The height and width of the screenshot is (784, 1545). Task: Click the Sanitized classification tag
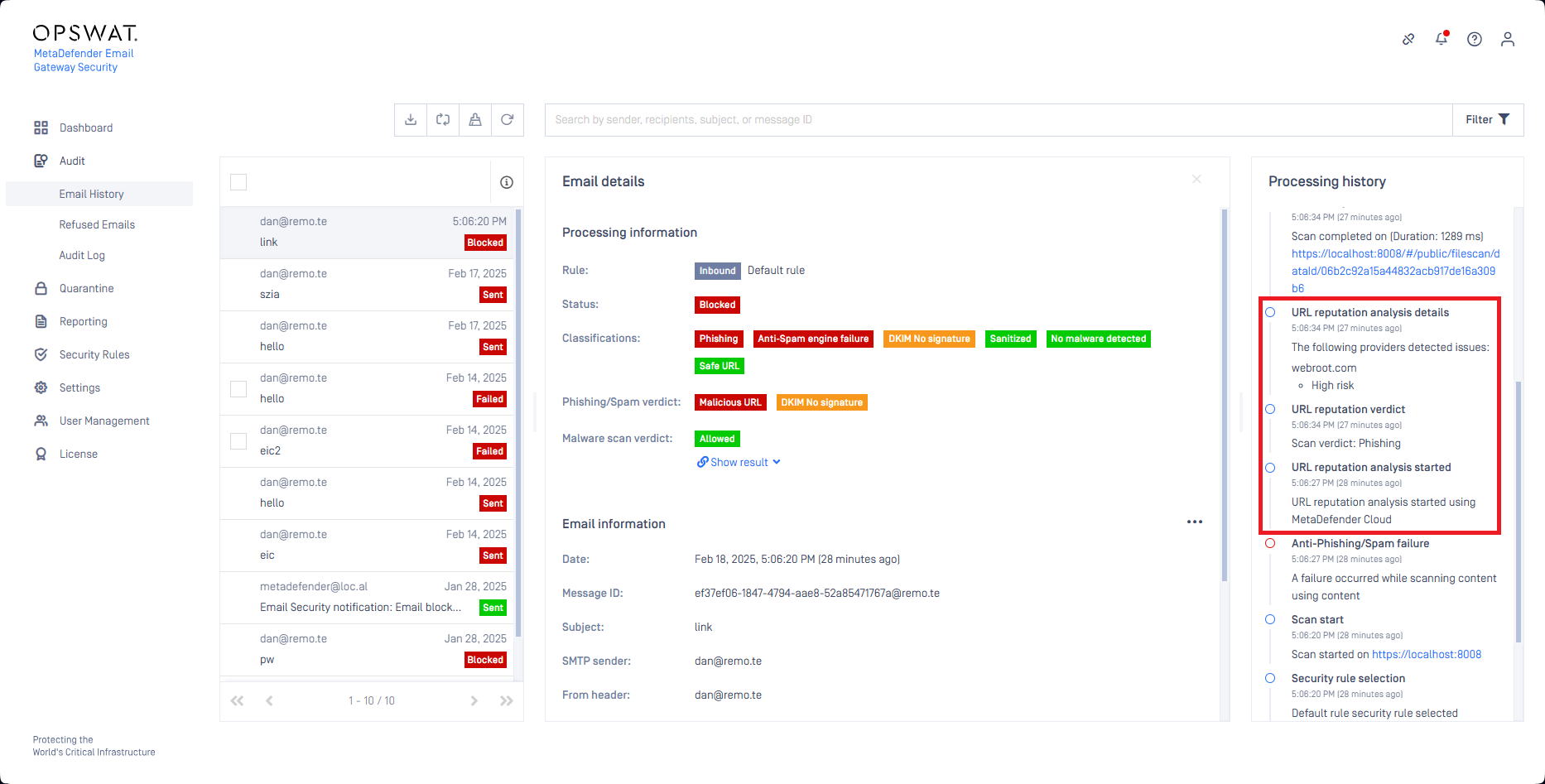(x=1011, y=339)
